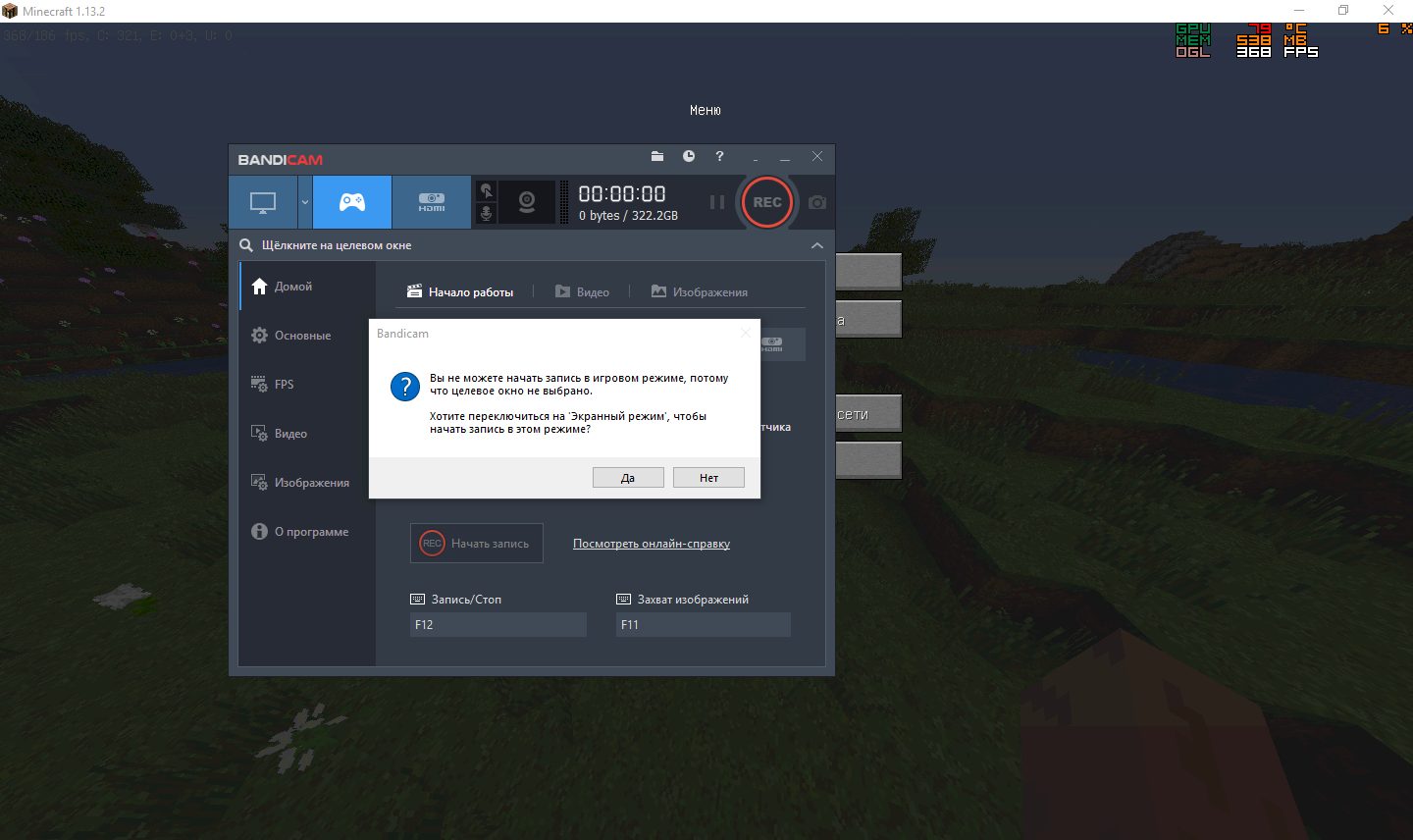Capture screenshot with camera icon
Screen dimensions: 1413x840
817,202
